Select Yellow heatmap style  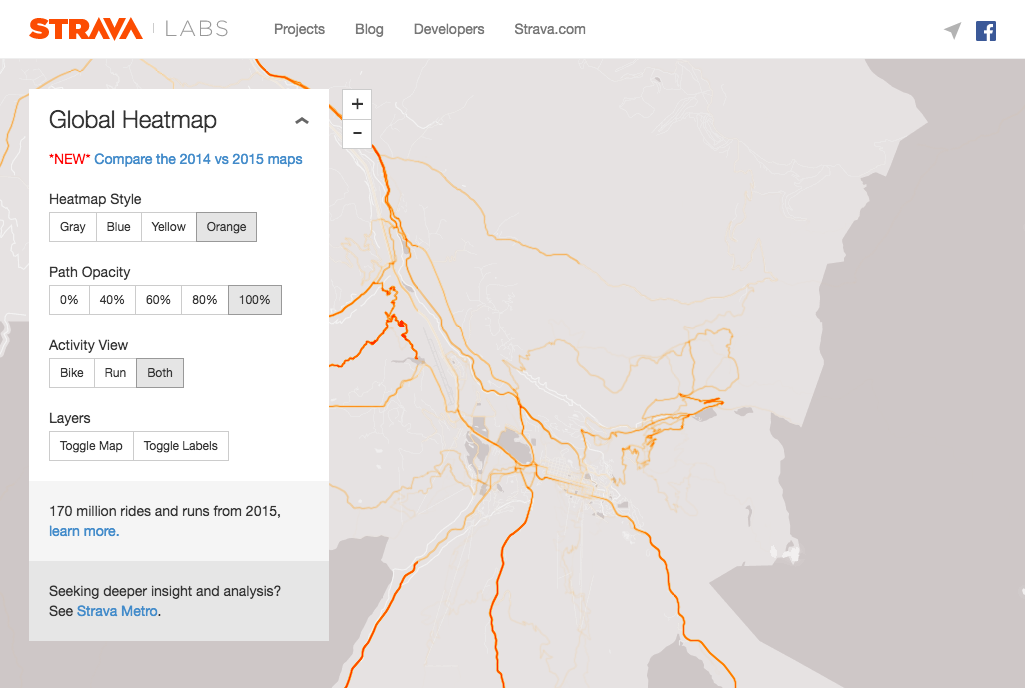(x=169, y=227)
